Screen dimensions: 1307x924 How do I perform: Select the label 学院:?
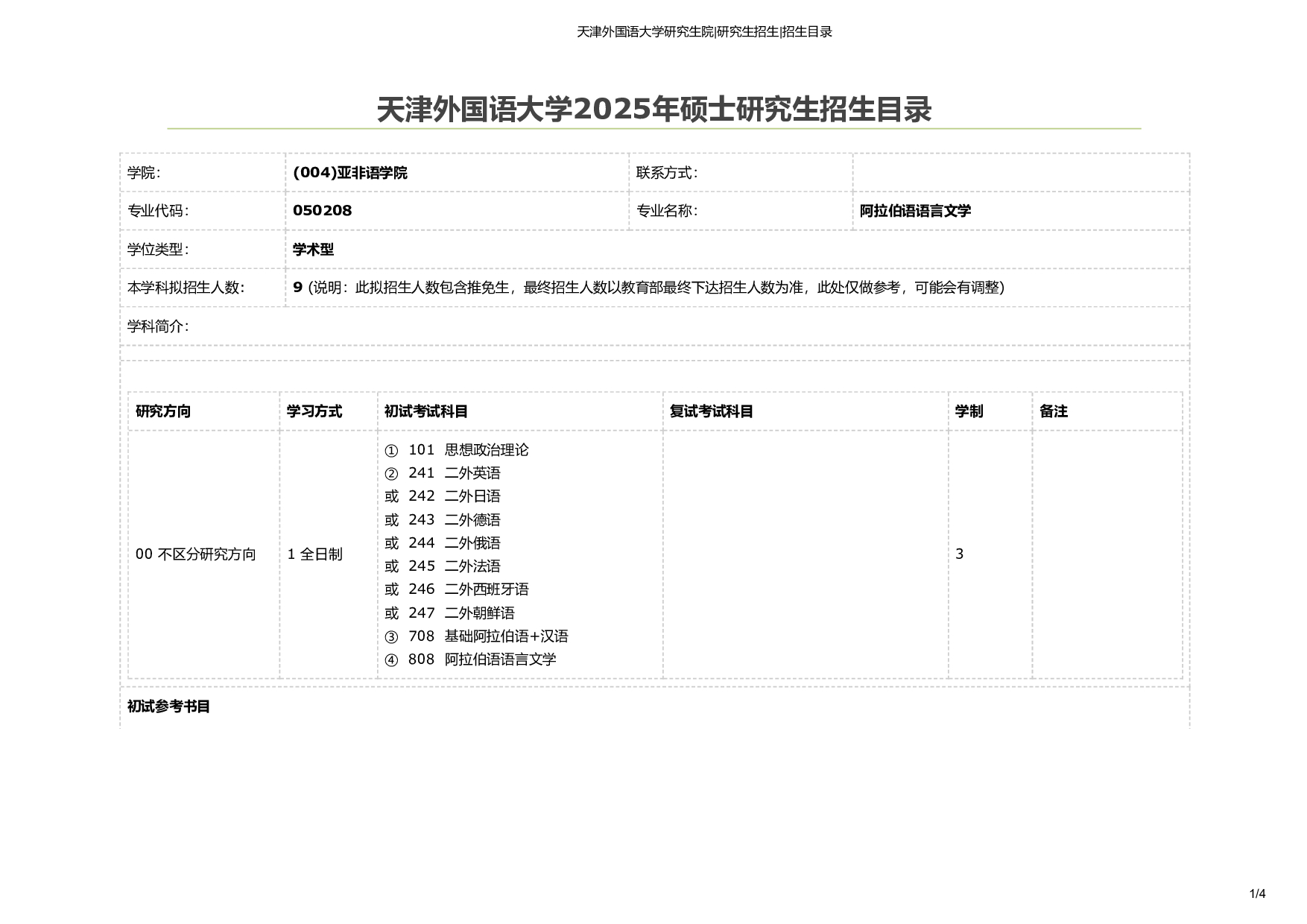click(x=144, y=173)
